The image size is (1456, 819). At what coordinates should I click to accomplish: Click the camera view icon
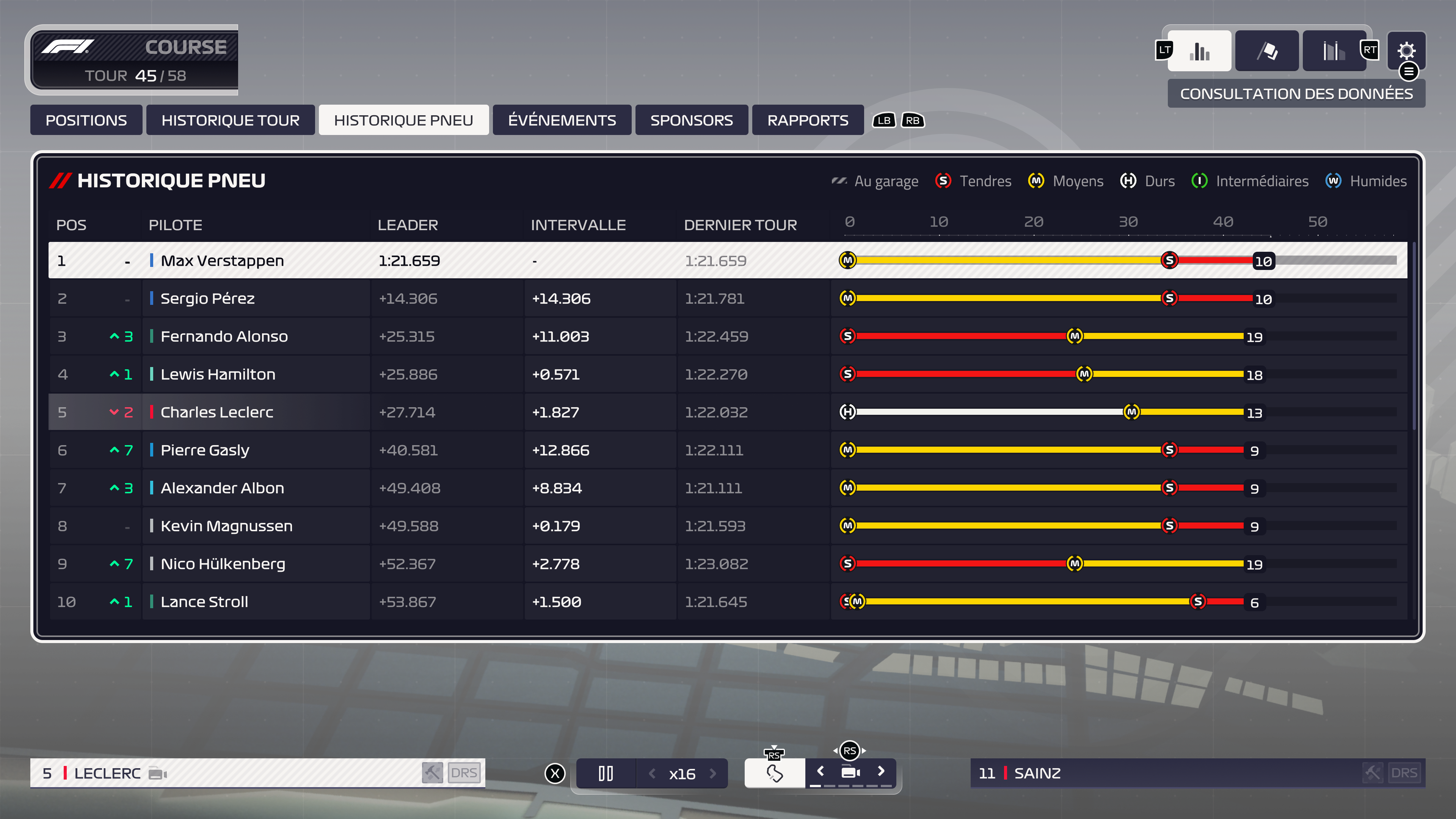pyautogui.click(x=850, y=772)
